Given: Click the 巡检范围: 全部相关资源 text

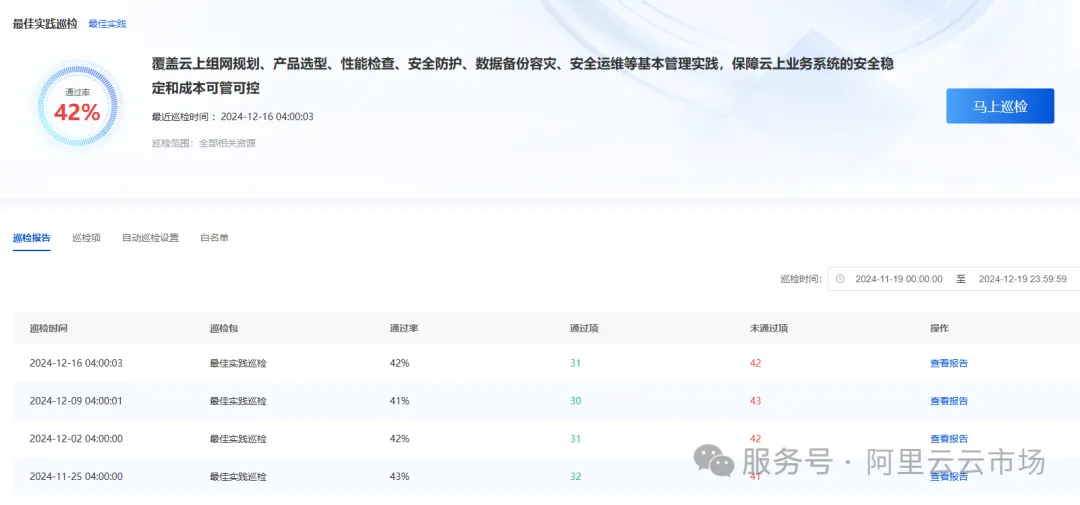Looking at the screenshot, I should (204, 143).
